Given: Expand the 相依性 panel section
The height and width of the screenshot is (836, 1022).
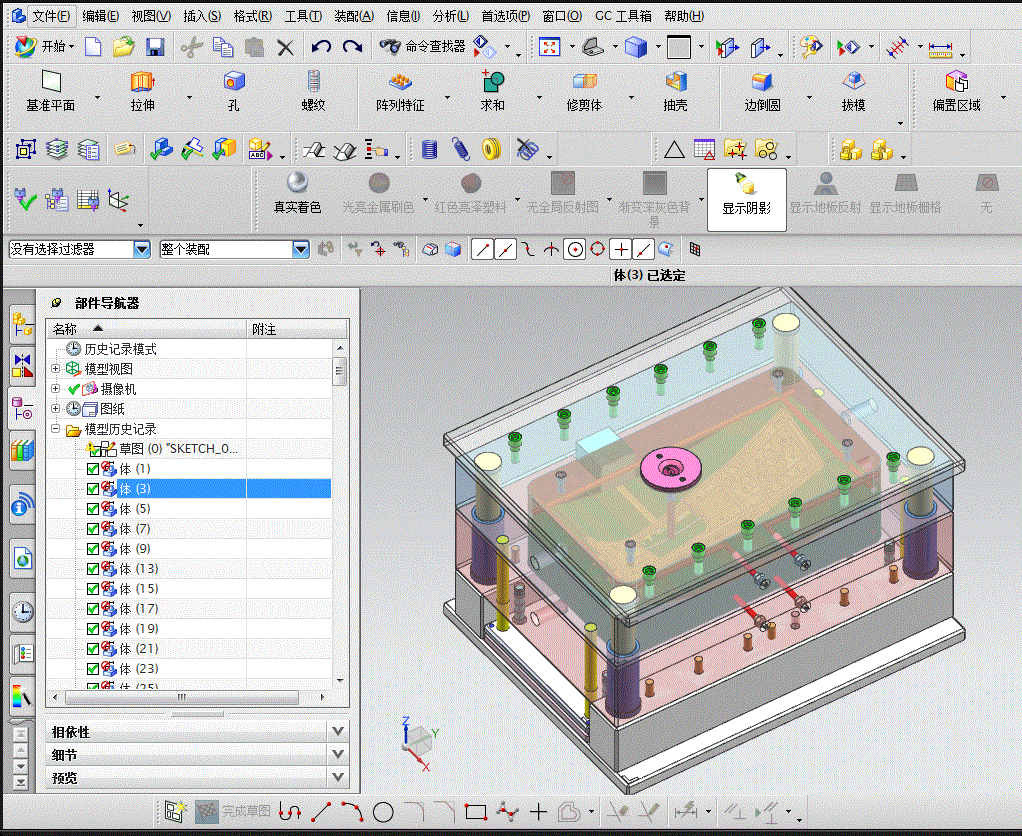Looking at the screenshot, I should (x=338, y=732).
